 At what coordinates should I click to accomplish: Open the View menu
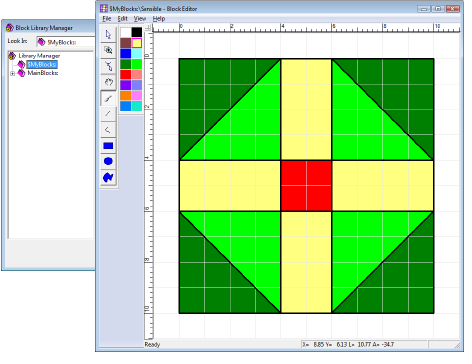click(140, 19)
